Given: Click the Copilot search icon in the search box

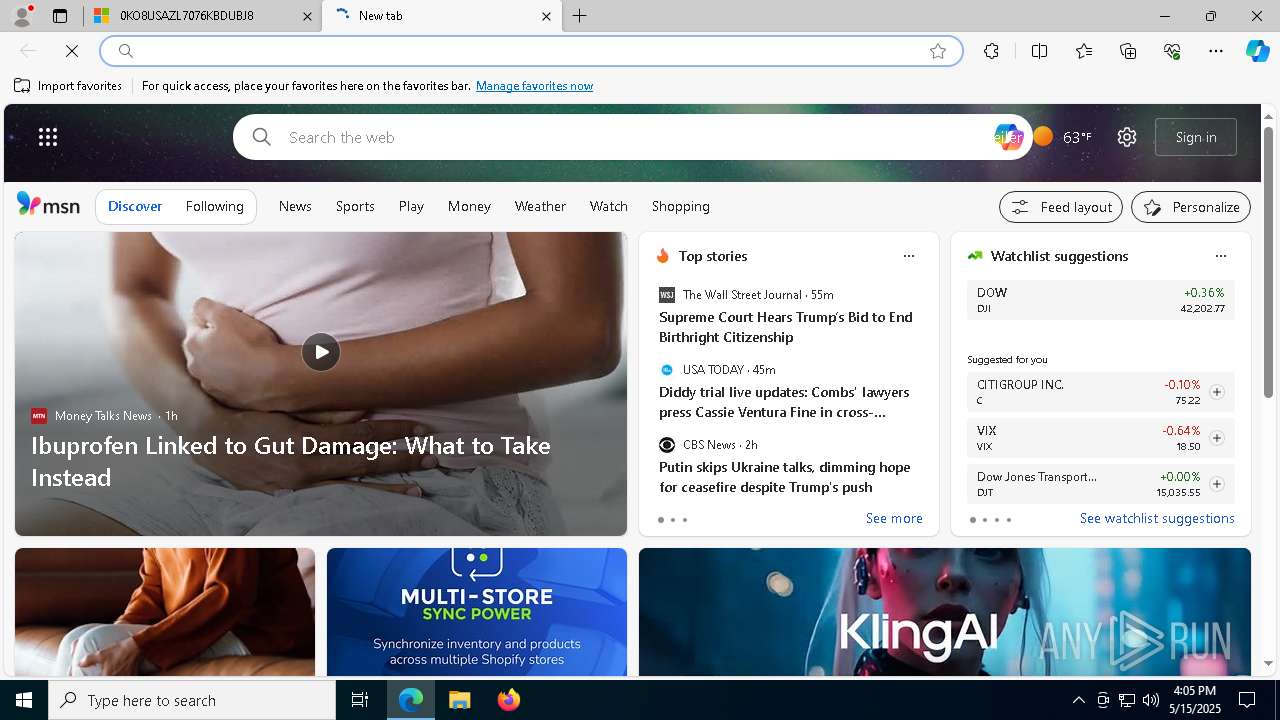Looking at the screenshot, I should click(1008, 137).
